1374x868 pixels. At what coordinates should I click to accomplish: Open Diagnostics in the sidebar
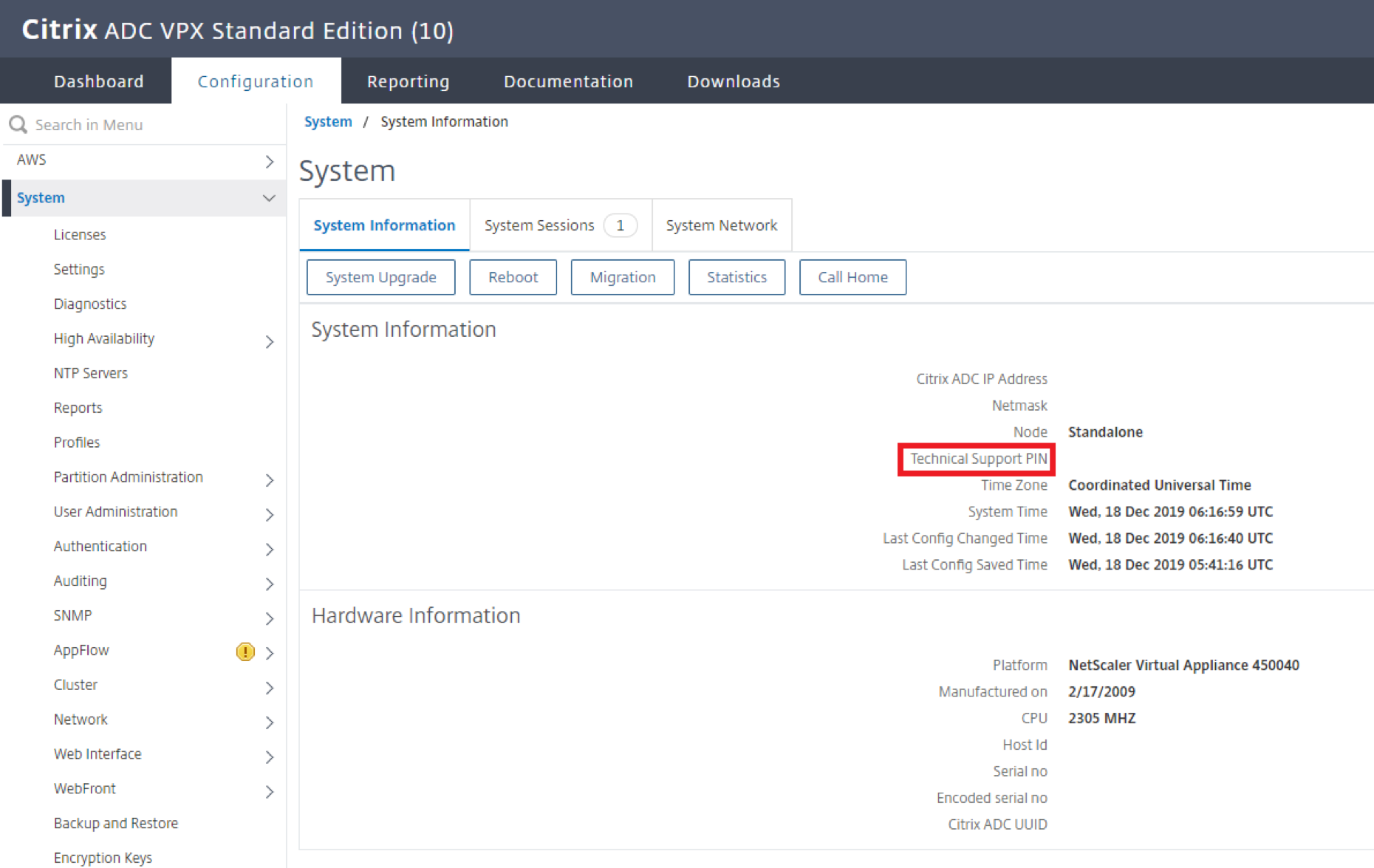point(90,304)
